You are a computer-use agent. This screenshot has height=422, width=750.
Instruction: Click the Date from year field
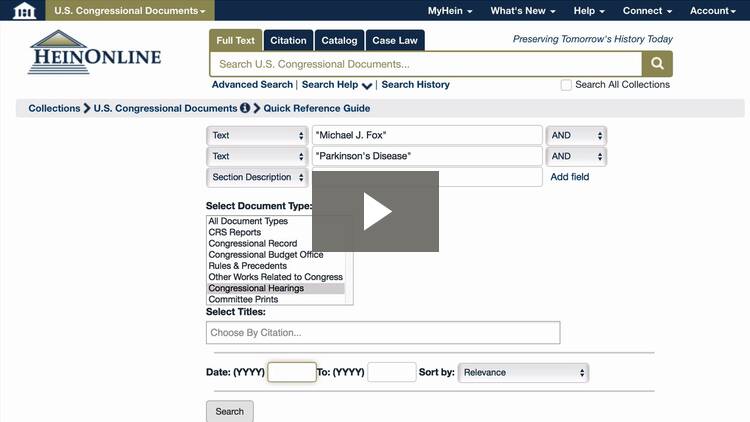(292, 372)
